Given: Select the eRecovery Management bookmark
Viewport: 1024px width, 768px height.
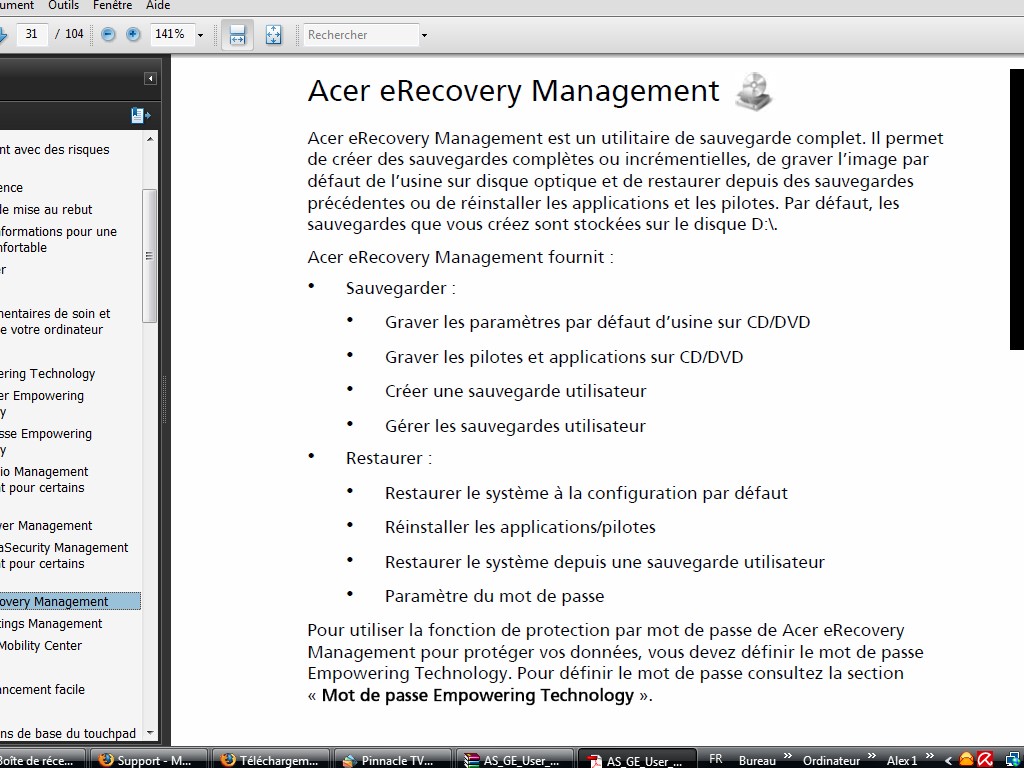Looking at the screenshot, I should click(54, 602).
